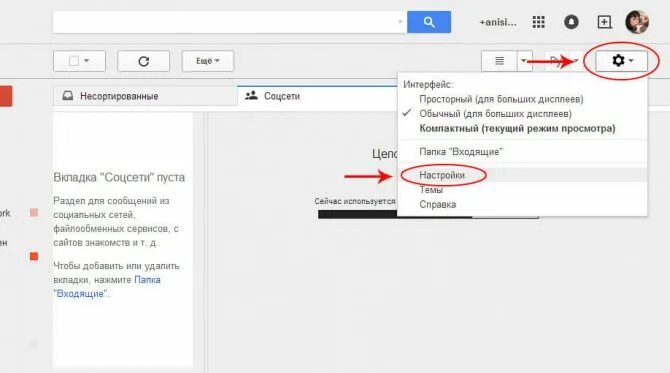Click the Несортированные inbox icon
The width and height of the screenshot is (670, 373).
[68, 95]
